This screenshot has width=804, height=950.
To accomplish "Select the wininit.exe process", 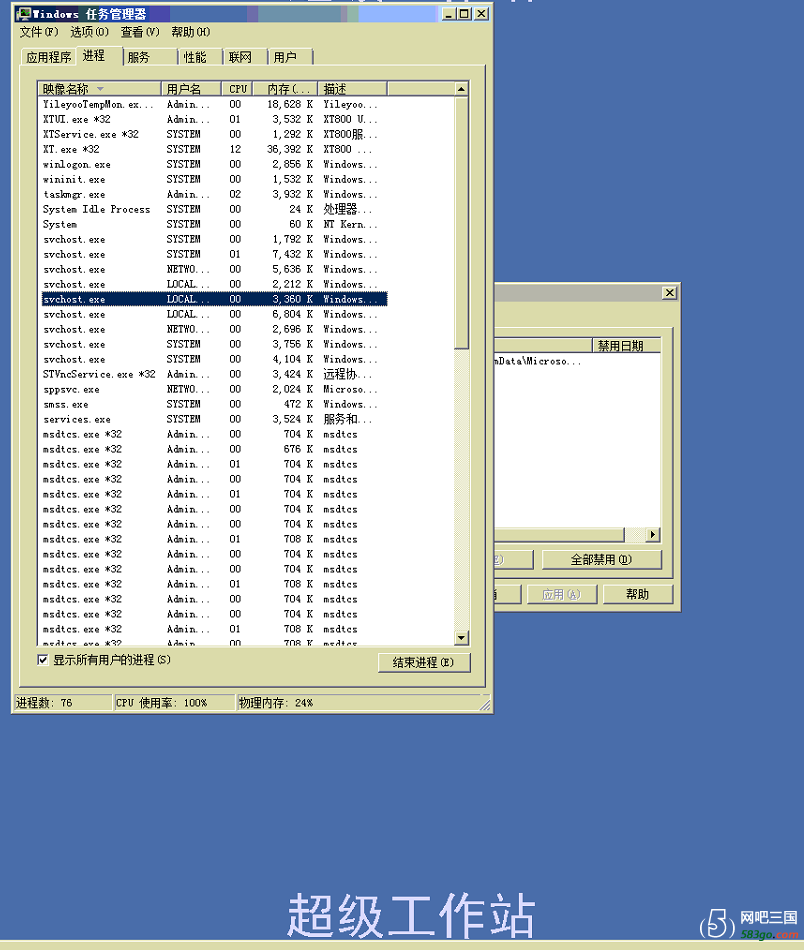I will point(214,179).
